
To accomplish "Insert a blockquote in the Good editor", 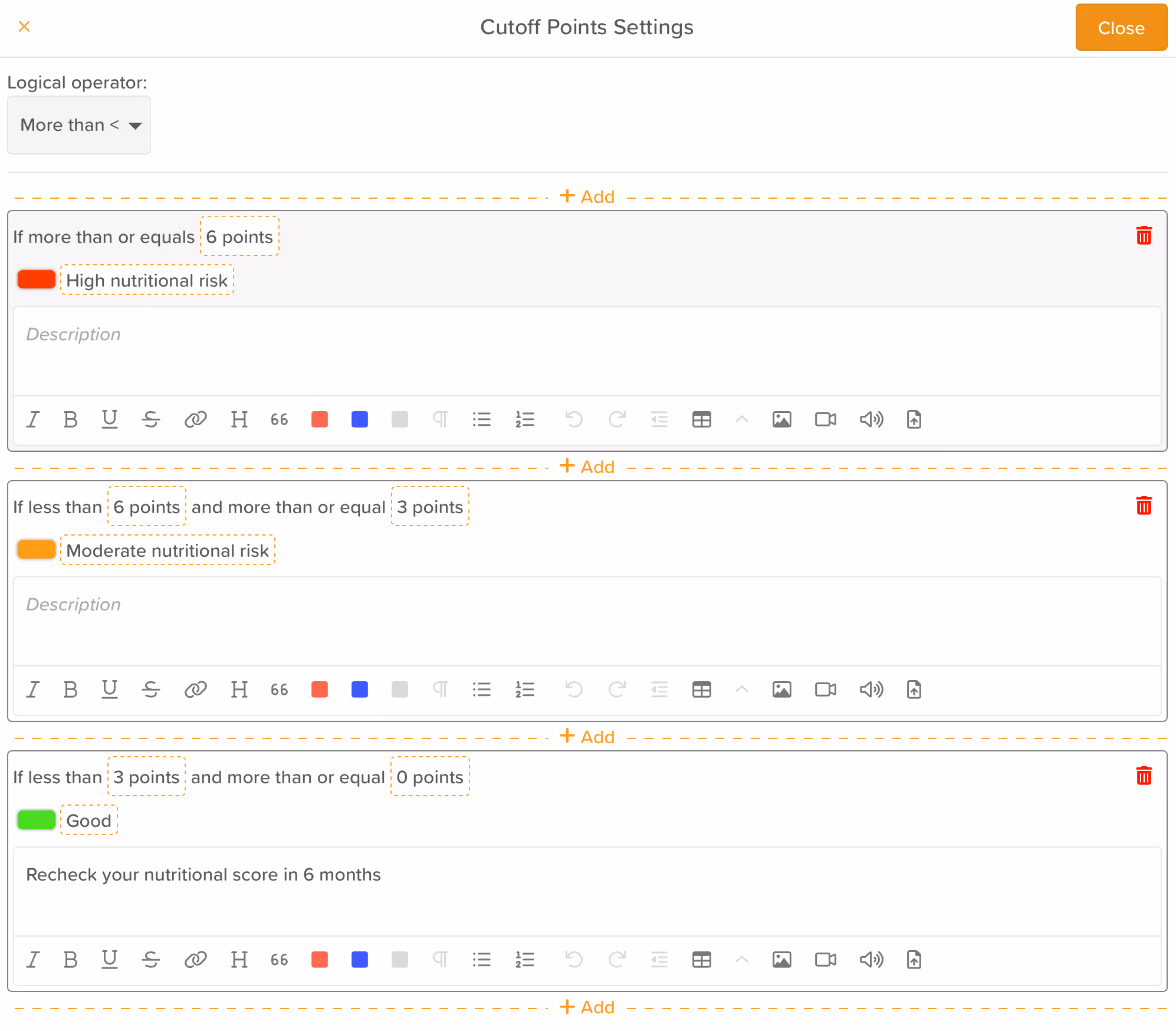I will point(280,960).
